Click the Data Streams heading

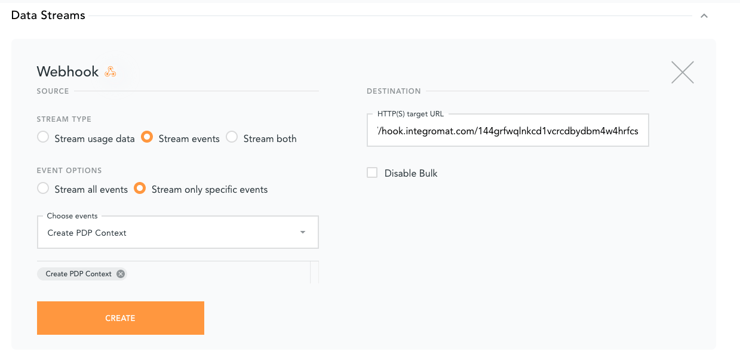48,16
